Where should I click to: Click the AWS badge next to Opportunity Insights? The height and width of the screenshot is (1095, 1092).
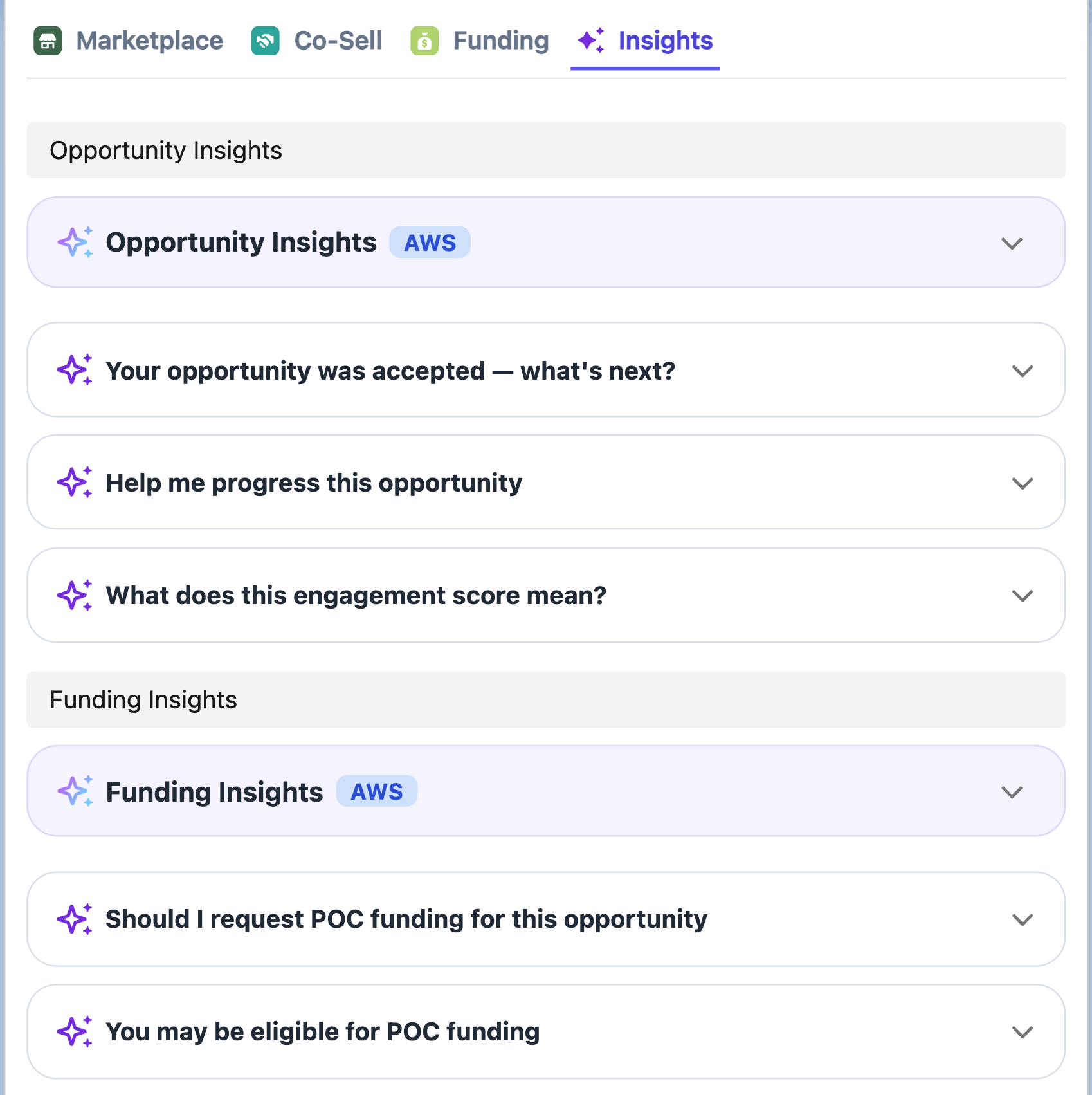pyautogui.click(x=430, y=243)
